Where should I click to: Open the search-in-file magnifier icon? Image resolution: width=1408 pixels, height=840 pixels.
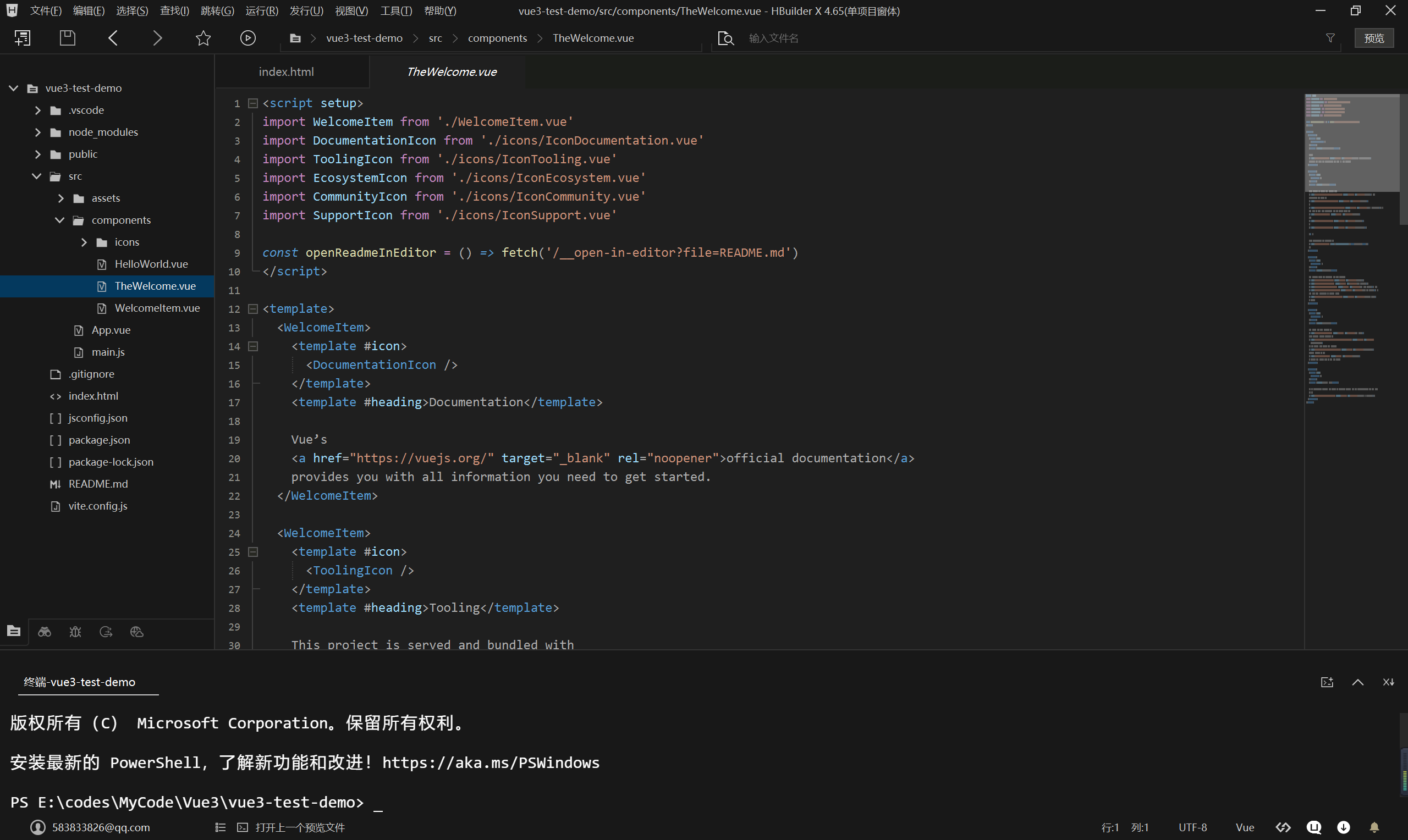(725, 38)
